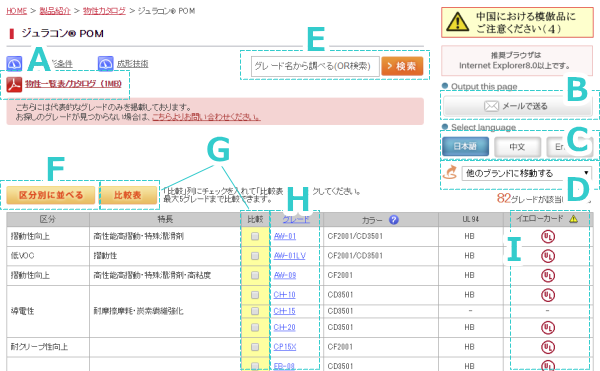The width and height of the screenshot is (600, 371).
Task: Click the 特長 column header
Action: 165,220
